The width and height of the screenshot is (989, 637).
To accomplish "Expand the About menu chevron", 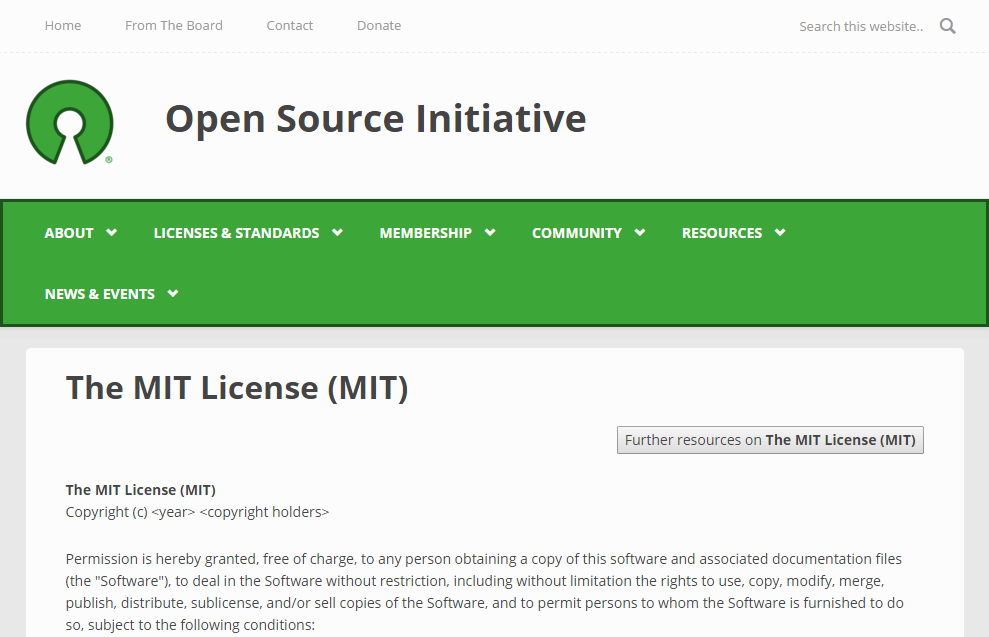I will (x=112, y=232).
